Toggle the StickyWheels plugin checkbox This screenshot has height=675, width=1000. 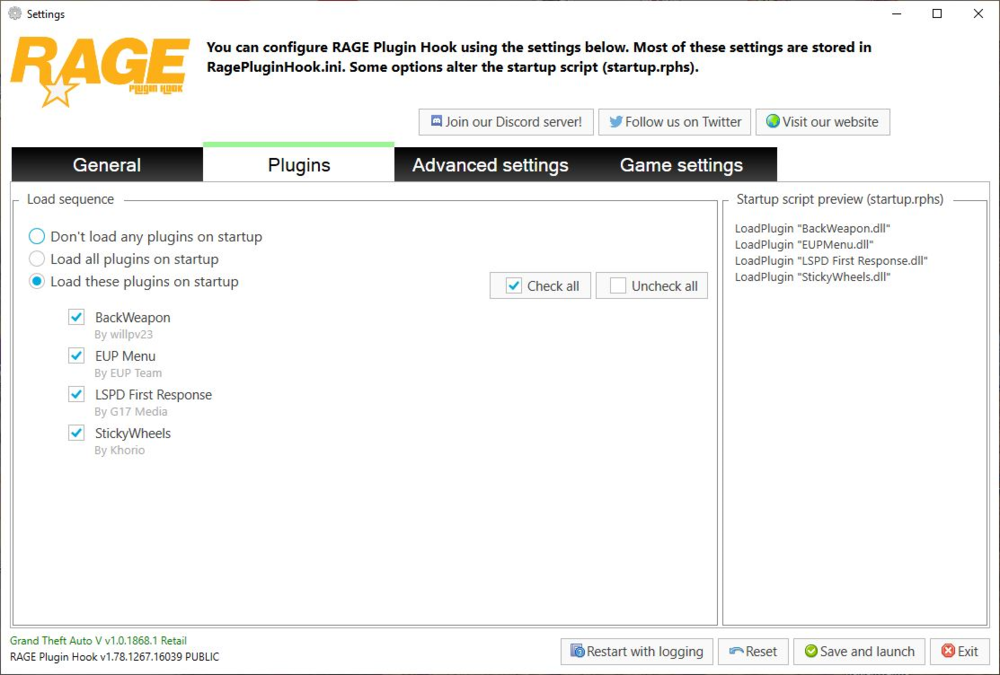77,433
